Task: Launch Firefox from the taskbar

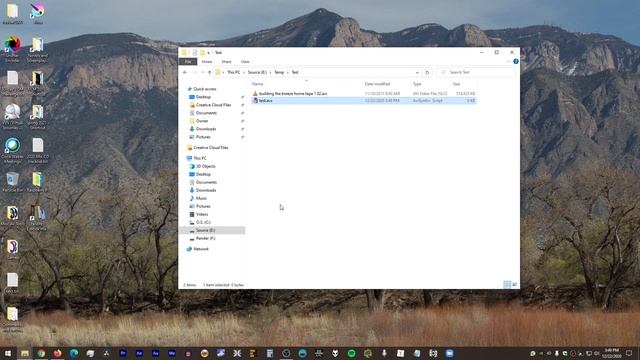Action: 58,353
